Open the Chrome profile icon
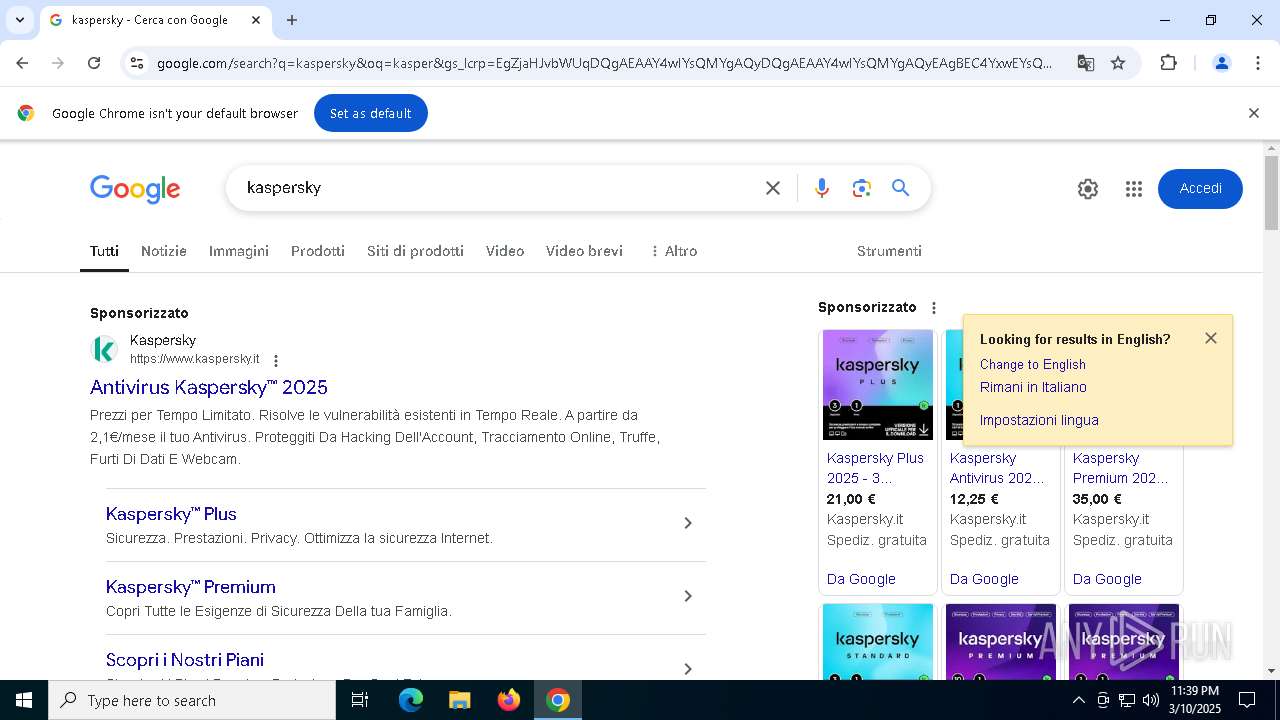 1221,63
